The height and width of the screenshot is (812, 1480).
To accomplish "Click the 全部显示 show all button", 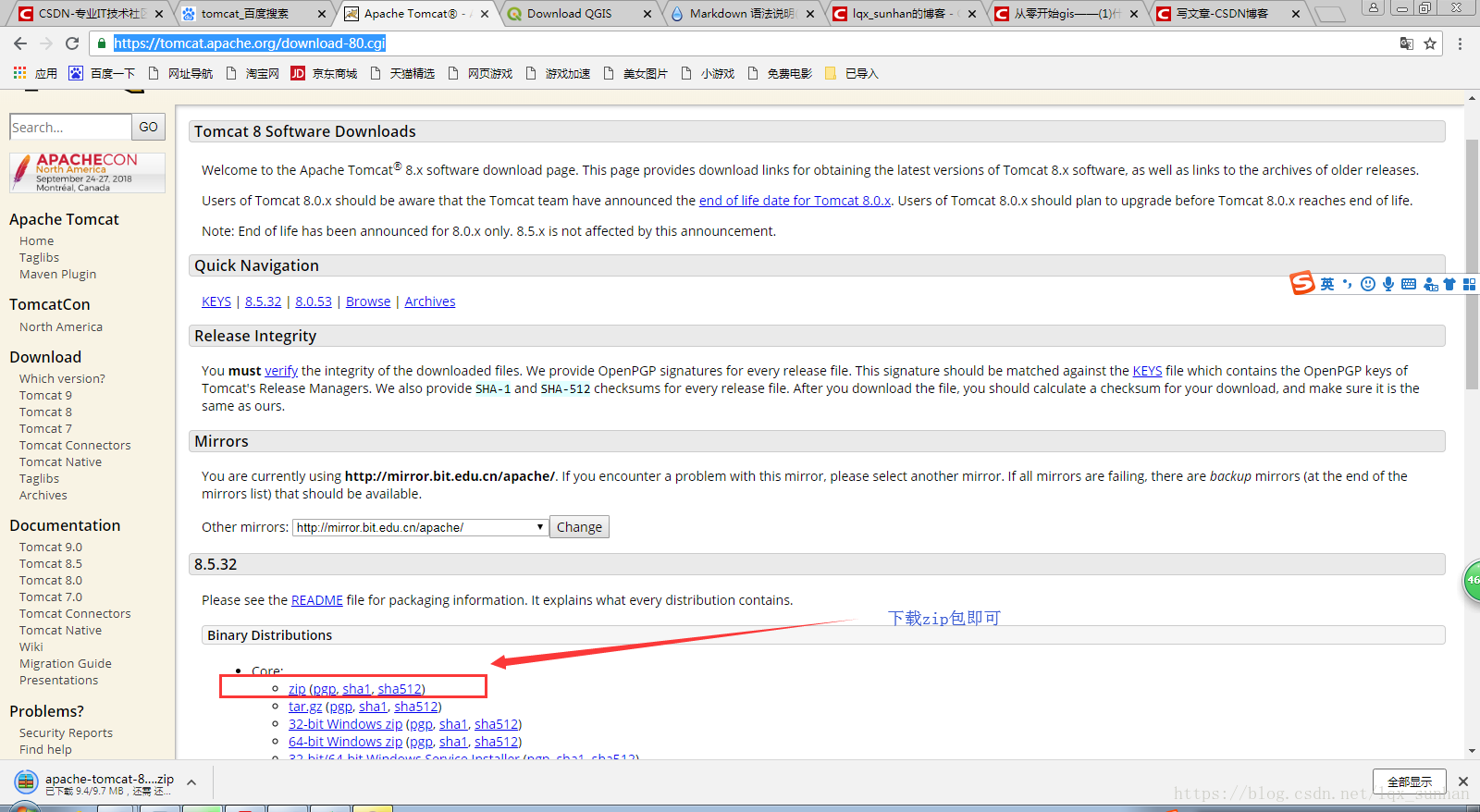I will click(1410, 781).
